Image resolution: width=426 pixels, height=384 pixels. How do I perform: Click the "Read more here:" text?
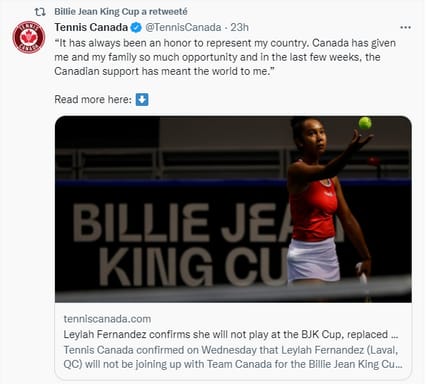(x=93, y=99)
